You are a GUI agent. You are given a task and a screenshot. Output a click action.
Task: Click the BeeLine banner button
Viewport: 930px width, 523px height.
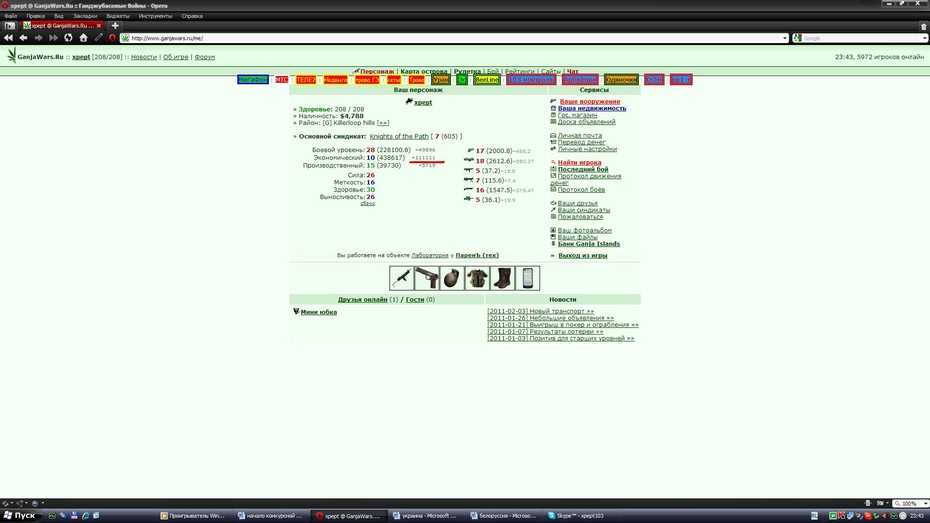(487, 79)
